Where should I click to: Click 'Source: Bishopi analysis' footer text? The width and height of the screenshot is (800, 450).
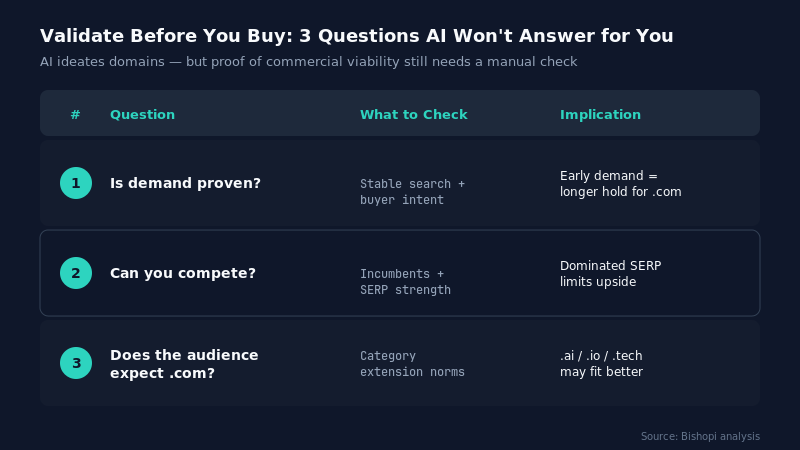(x=701, y=436)
